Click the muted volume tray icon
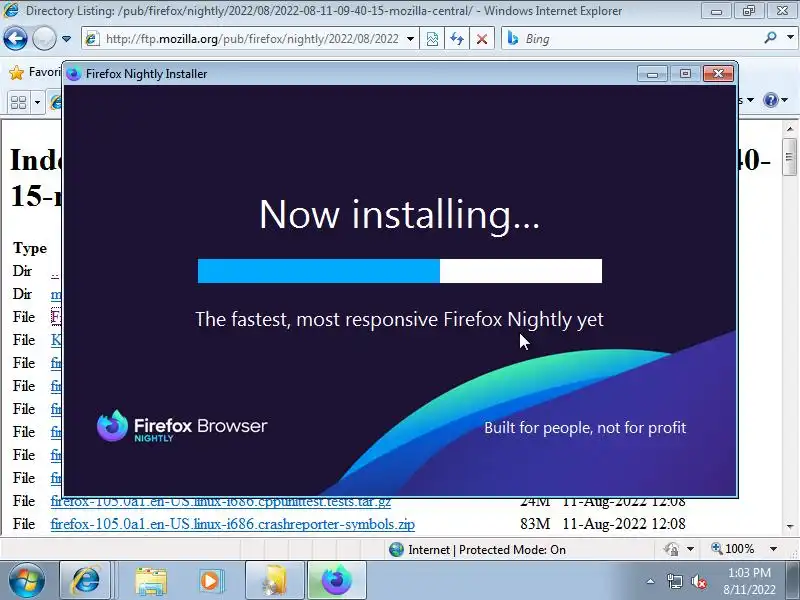Viewport: 800px width, 600px height. (698, 581)
